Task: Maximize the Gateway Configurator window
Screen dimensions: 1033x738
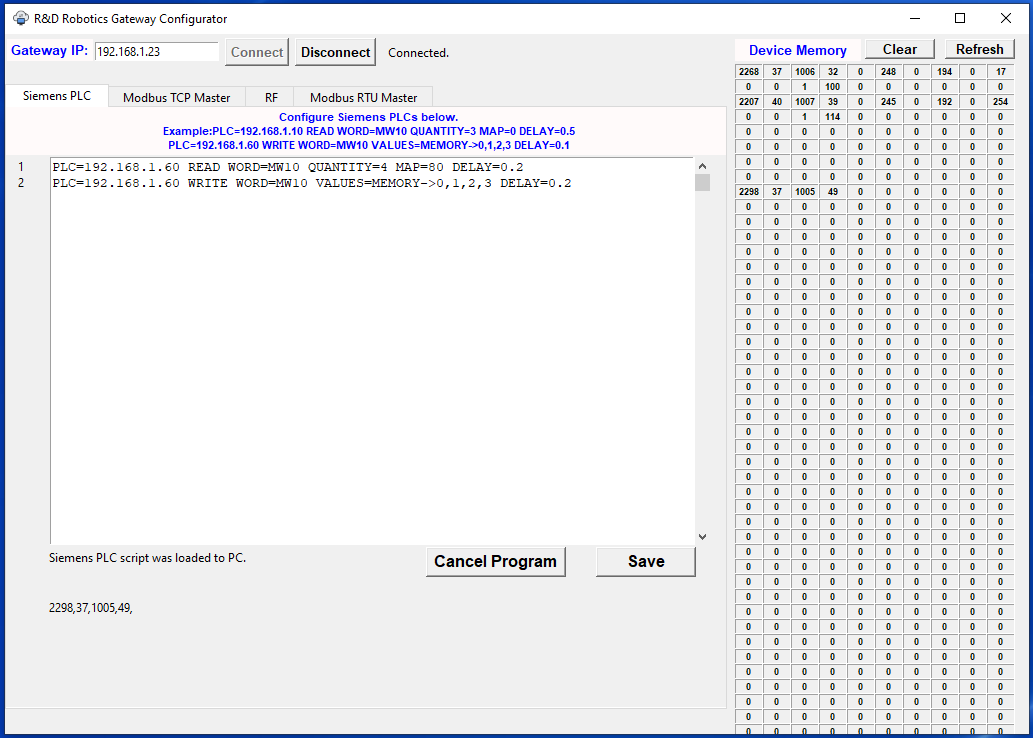Action: pos(960,18)
